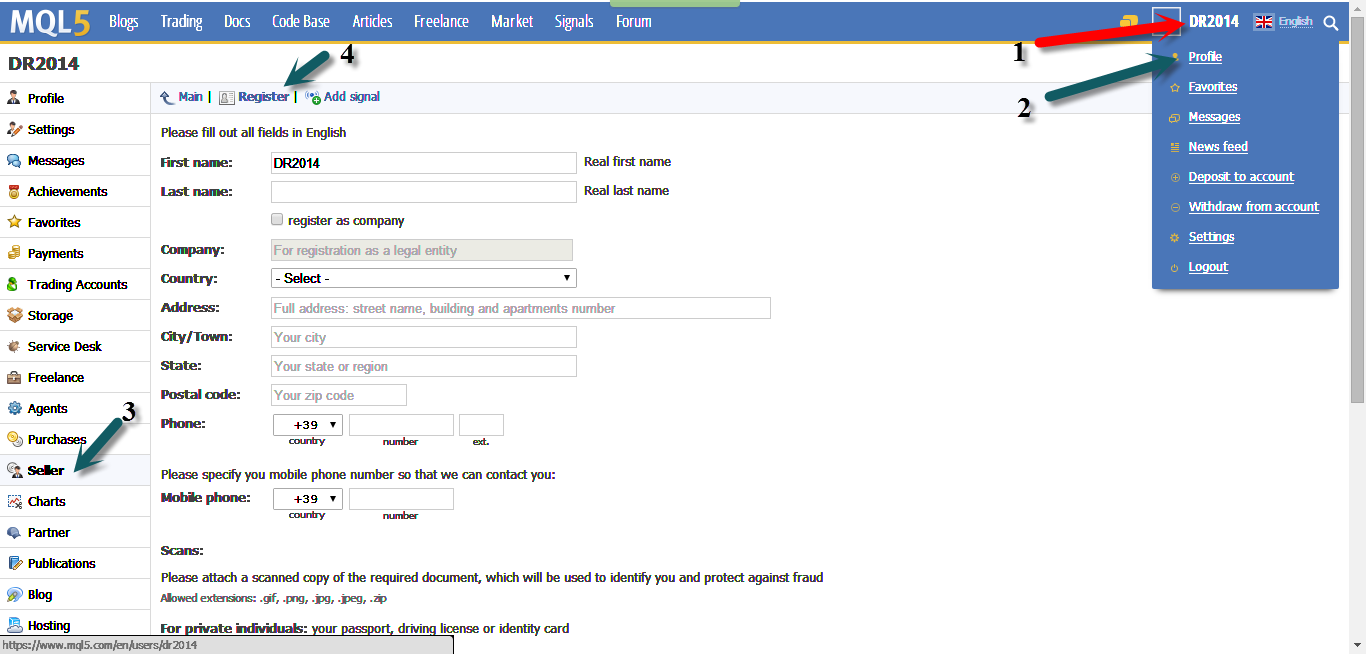Viewport: 1366px width, 654px height.
Task: Click Profile in the user dropdown menu
Action: click(1205, 57)
